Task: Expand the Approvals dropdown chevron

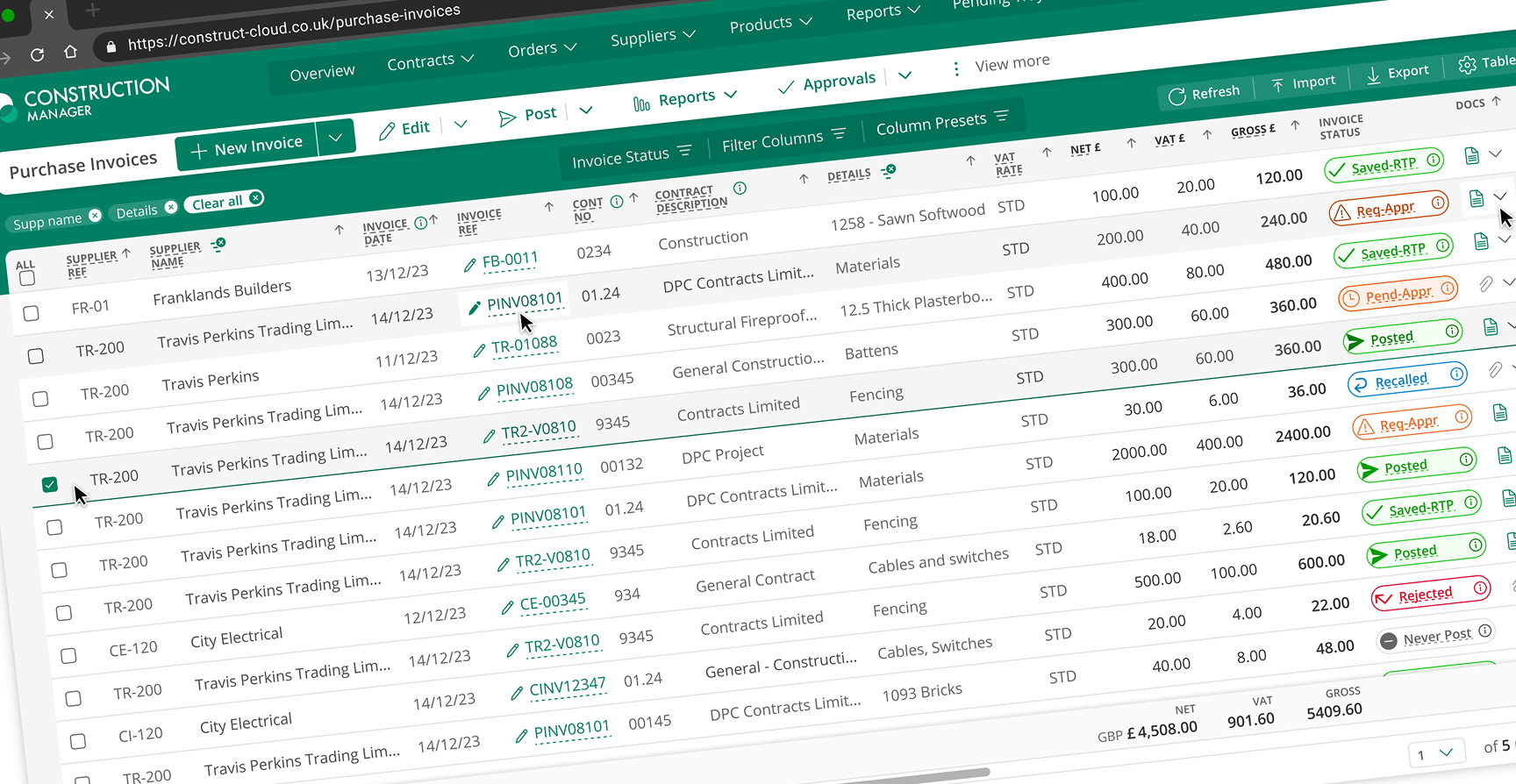Action: pyautogui.click(x=905, y=75)
